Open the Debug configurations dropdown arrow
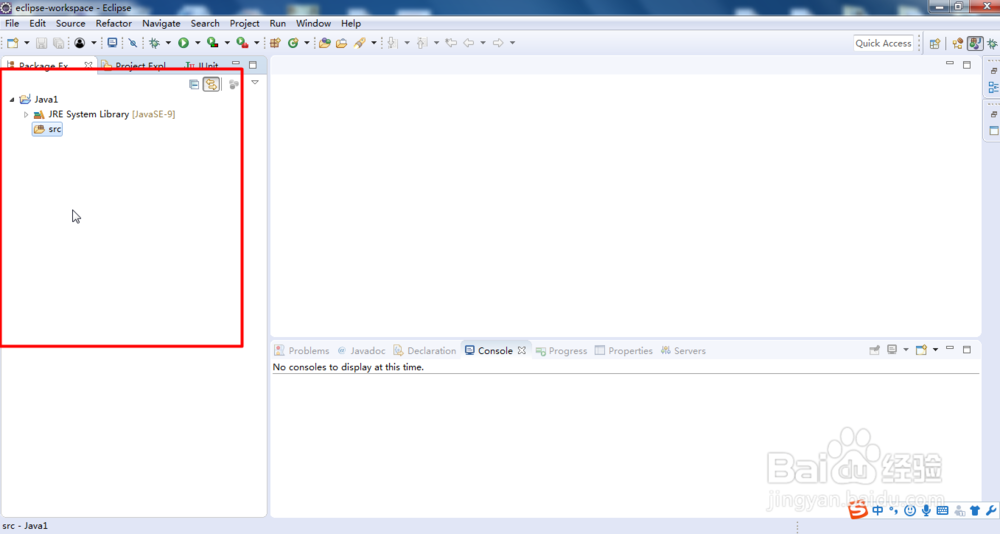This screenshot has height=534, width=1000. (x=168, y=43)
